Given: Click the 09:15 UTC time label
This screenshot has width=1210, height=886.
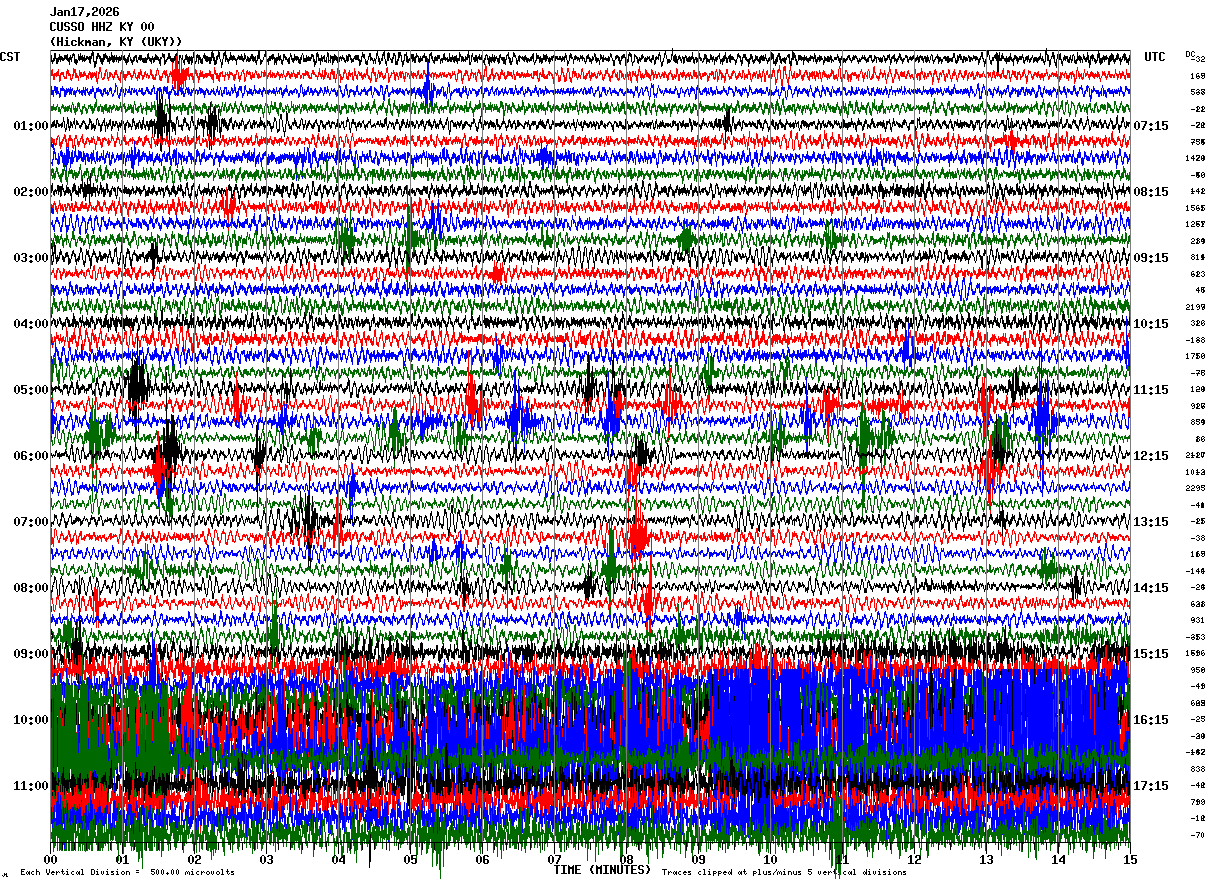Looking at the screenshot, I should tap(1152, 258).
